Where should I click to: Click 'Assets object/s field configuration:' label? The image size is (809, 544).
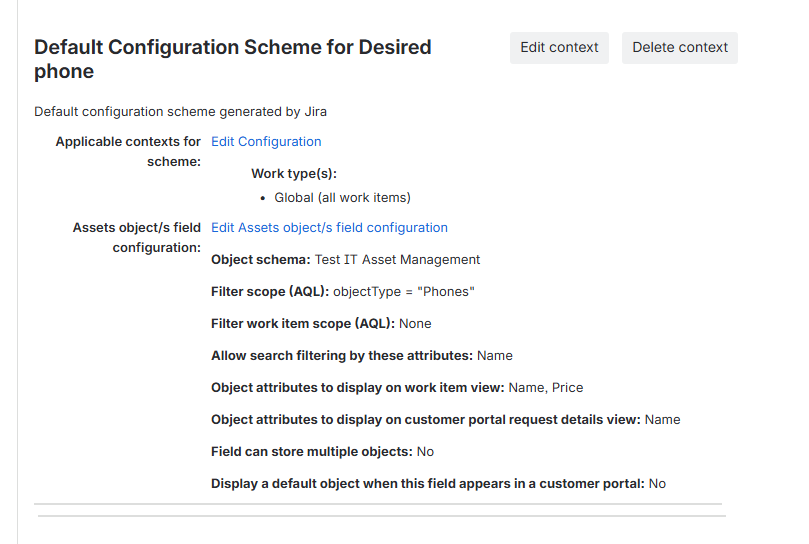point(137,237)
